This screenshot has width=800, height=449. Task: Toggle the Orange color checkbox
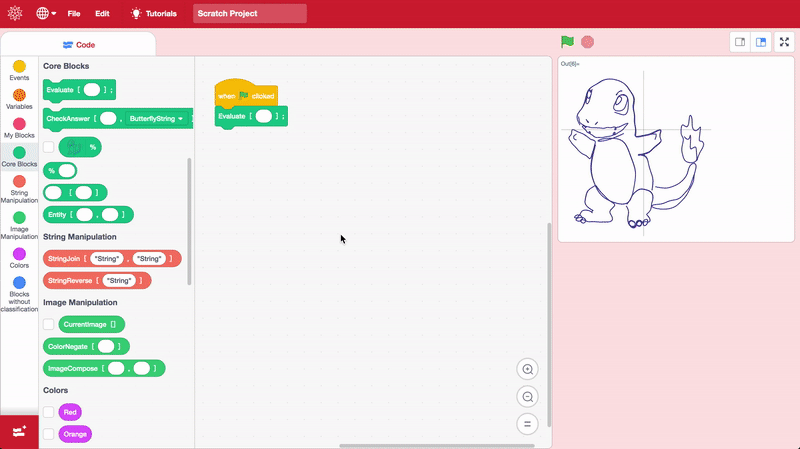(x=48, y=434)
